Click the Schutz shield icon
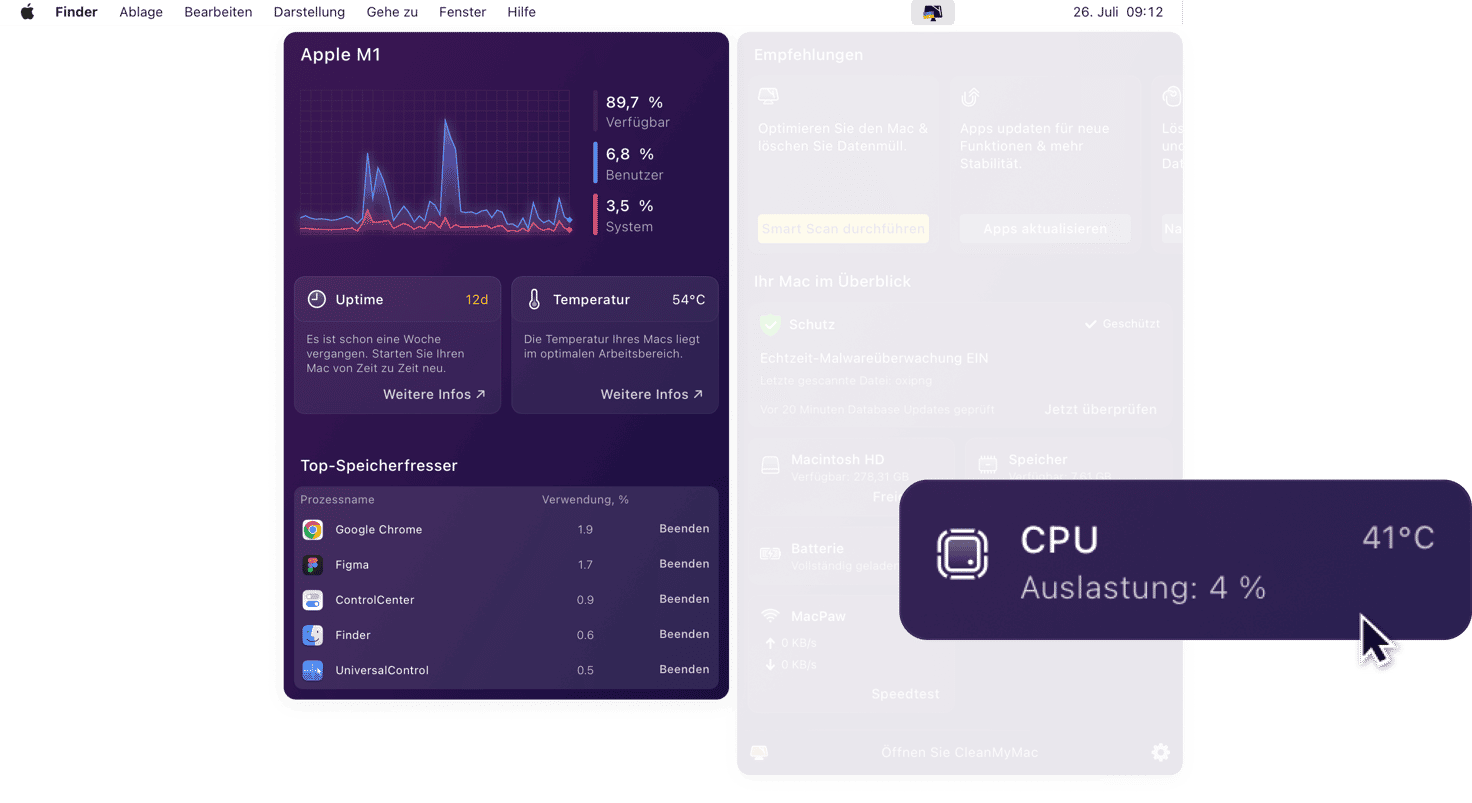 (x=769, y=324)
